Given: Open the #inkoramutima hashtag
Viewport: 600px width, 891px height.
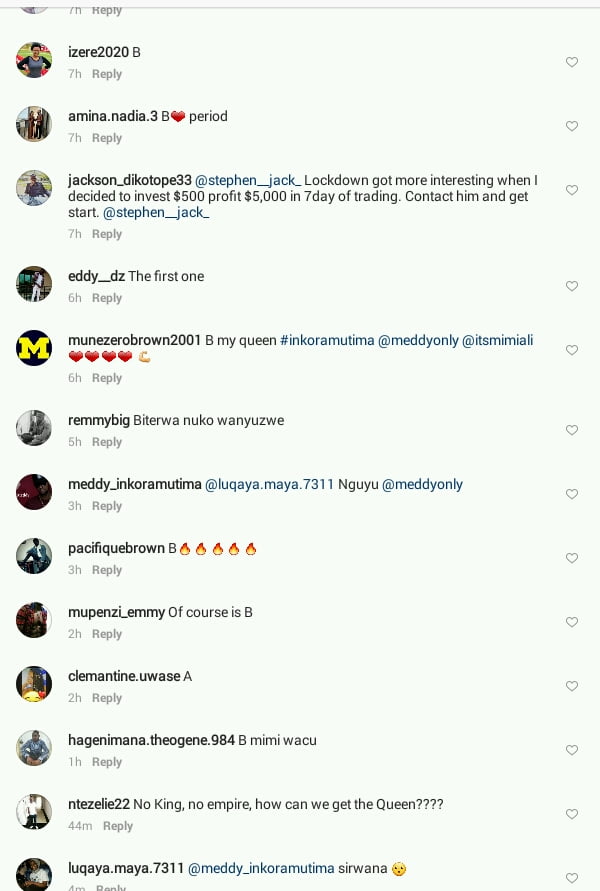Looking at the screenshot, I should tap(327, 340).
